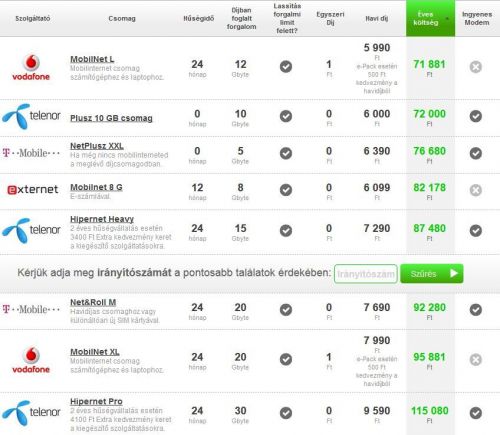Click the throttling checkmark icon for MobilNet XL
The image size is (500, 435).
[286, 359]
